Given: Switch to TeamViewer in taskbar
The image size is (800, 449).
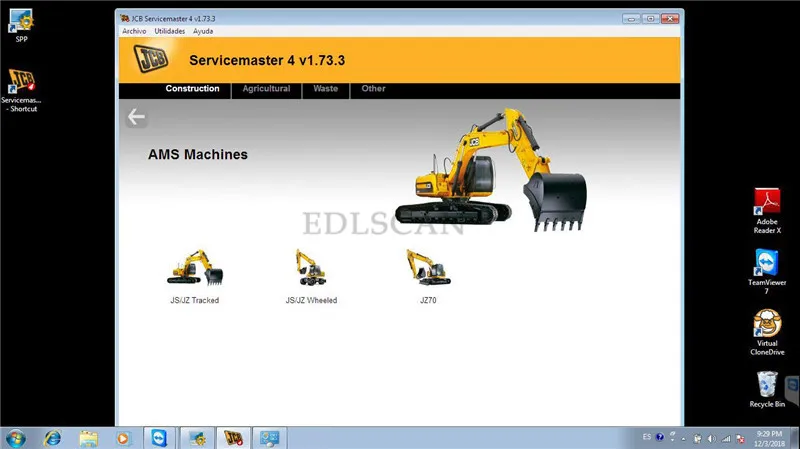Looking at the screenshot, I should coord(159,438).
